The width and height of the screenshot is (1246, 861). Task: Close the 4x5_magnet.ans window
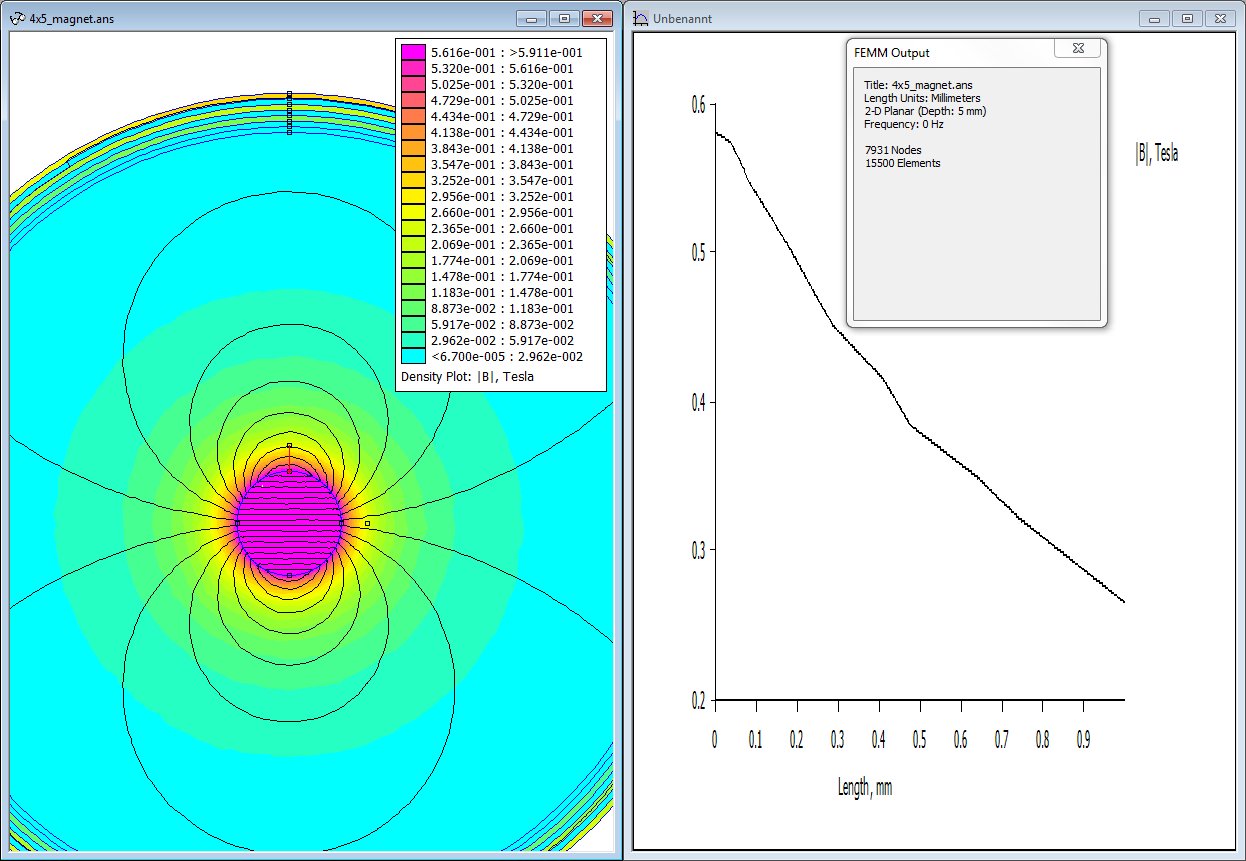(x=597, y=18)
